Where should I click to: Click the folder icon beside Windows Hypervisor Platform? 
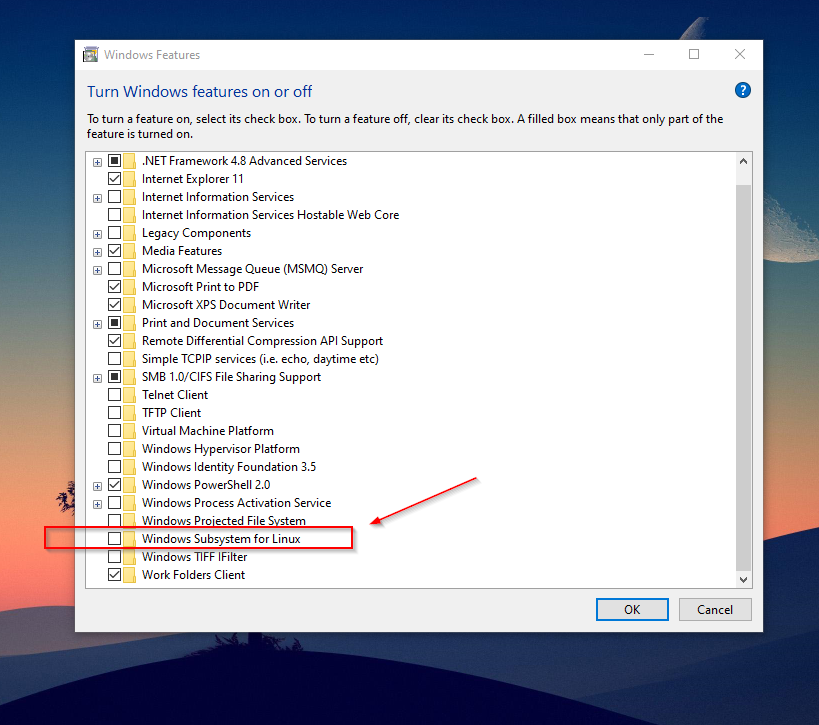[130, 449]
